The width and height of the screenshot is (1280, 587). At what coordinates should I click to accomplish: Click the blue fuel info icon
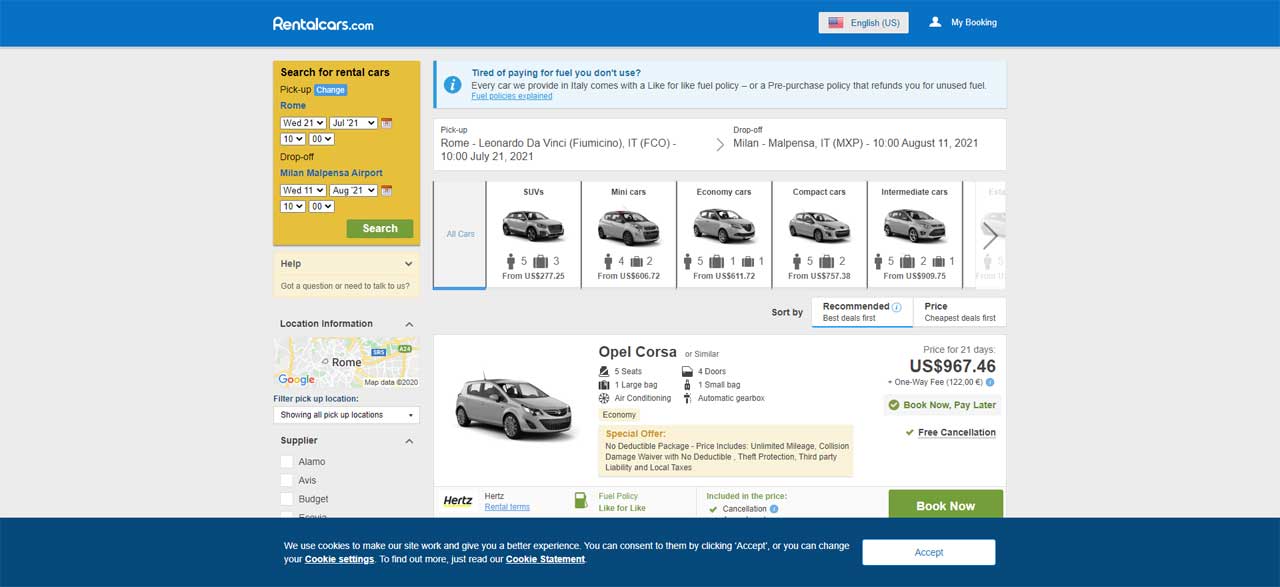[453, 84]
